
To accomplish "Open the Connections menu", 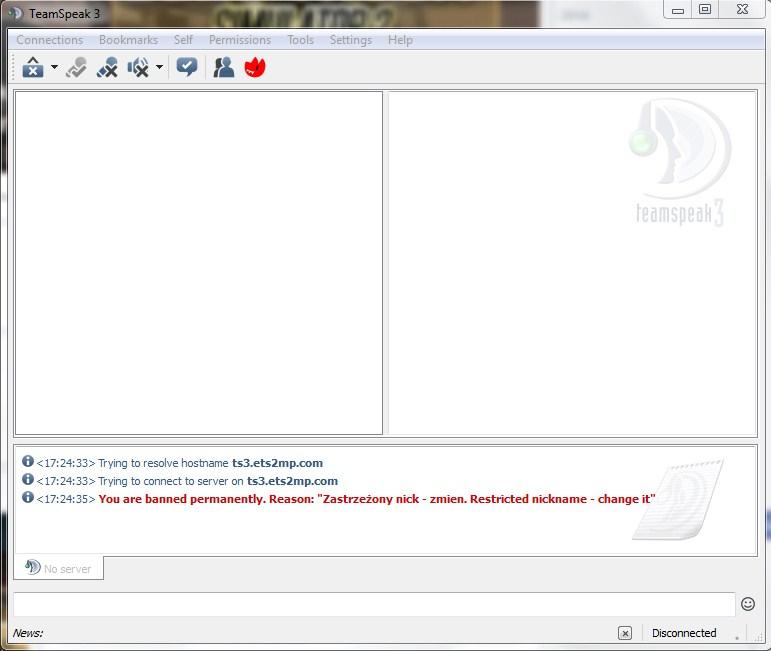I will [x=50, y=40].
